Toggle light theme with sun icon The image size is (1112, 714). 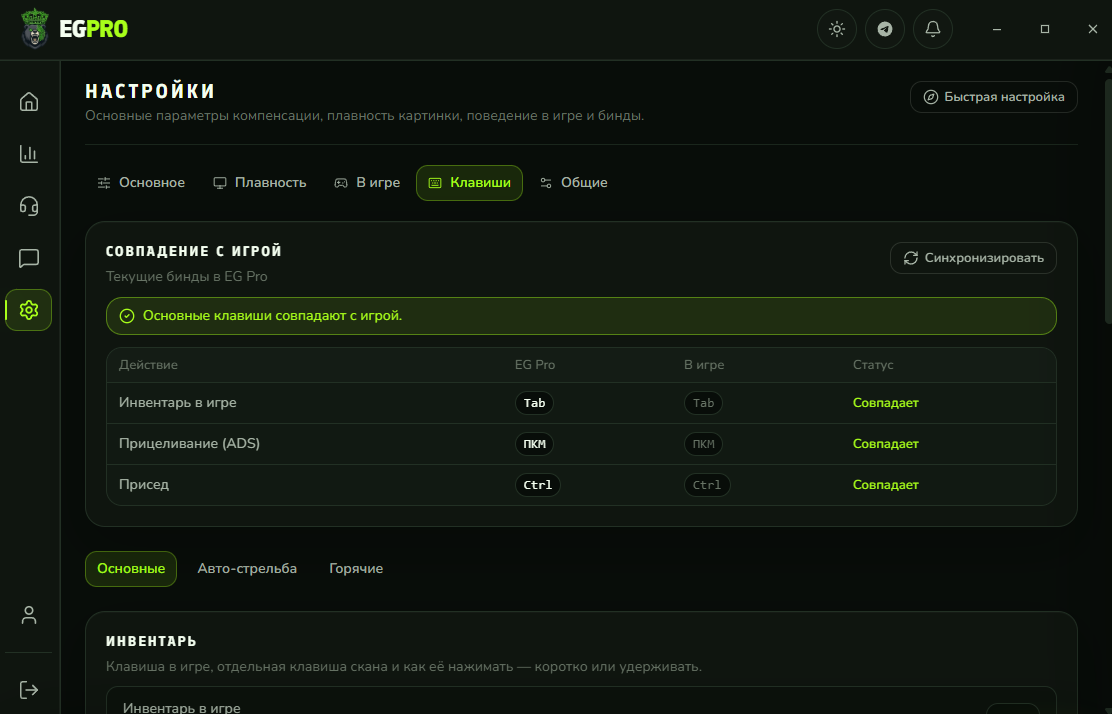pyautogui.click(x=837, y=29)
